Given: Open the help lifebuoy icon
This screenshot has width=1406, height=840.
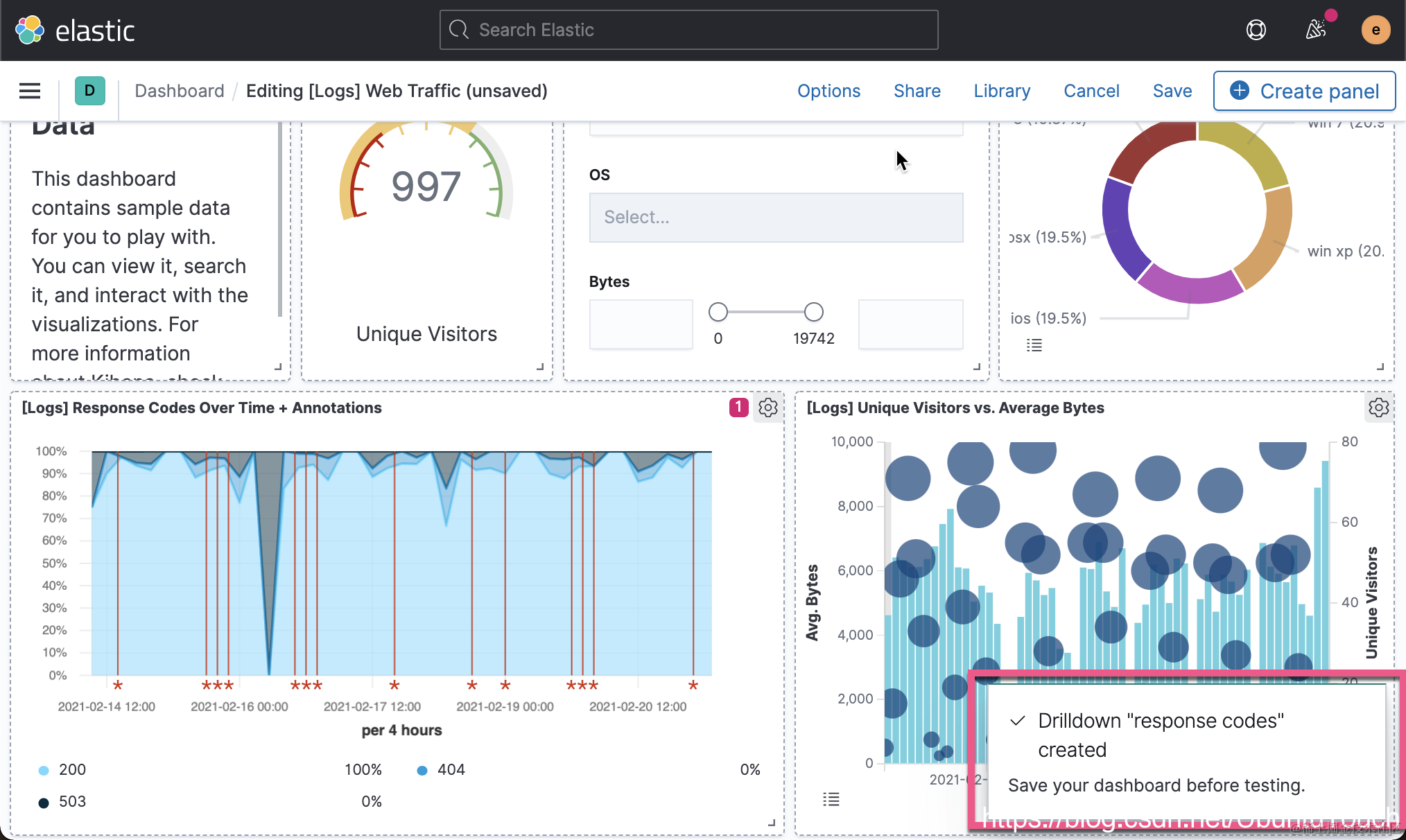Looking at the screenshot, I should pos(1256,30).
